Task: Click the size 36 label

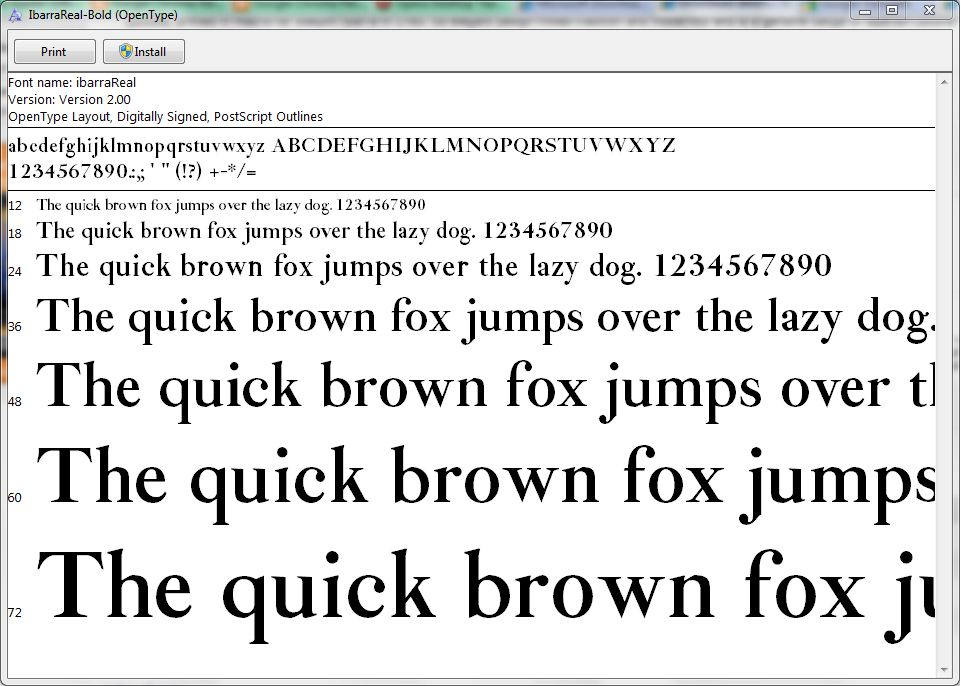Action: point(15,326)
